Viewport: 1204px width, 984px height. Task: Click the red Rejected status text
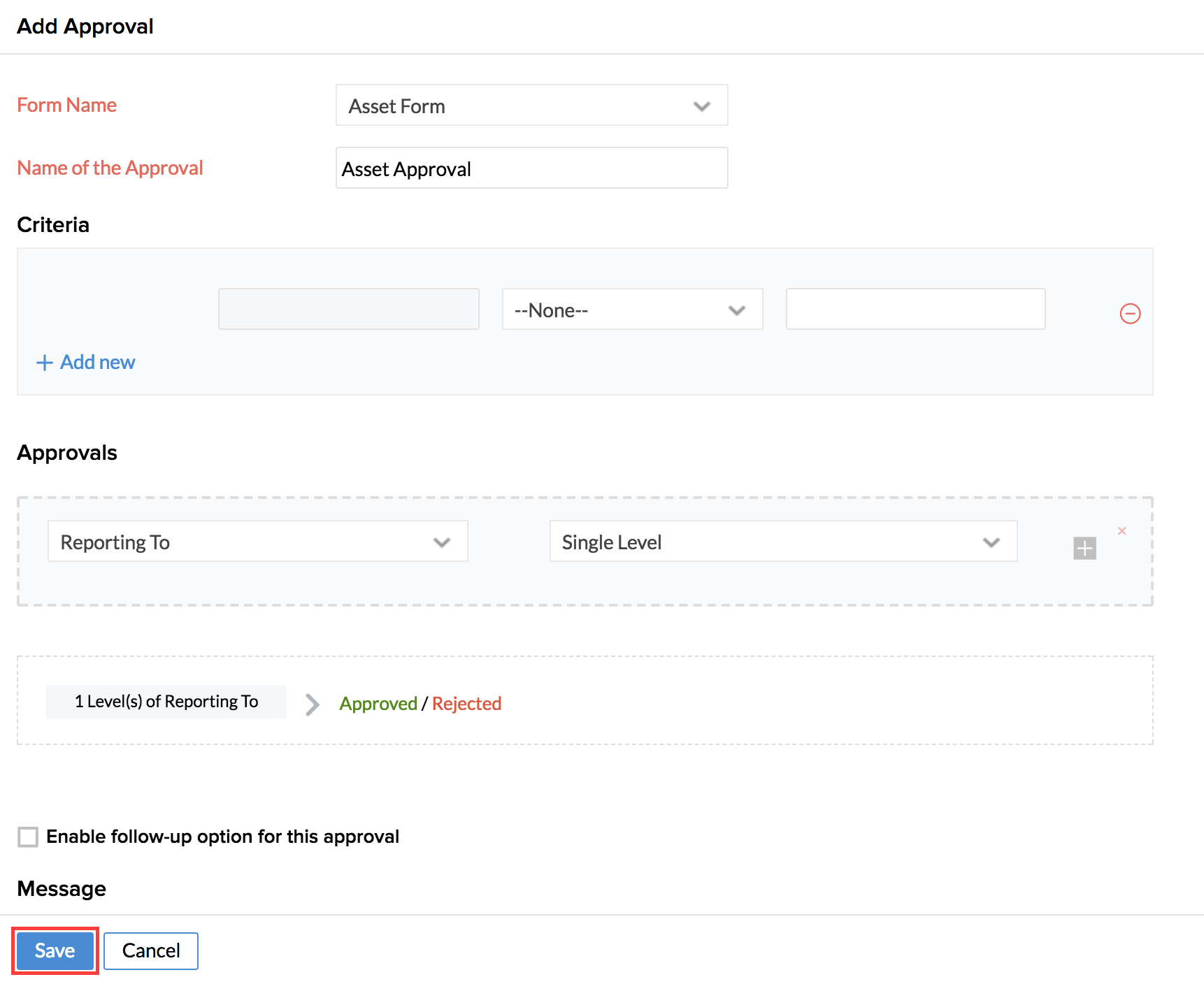(x=466, y=704)
